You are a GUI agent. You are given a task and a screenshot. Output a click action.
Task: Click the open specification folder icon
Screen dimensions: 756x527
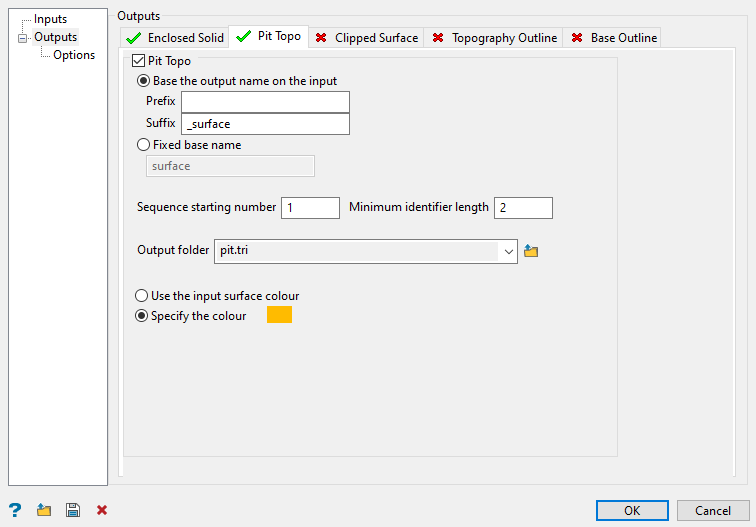pyautogui.click(x=44, y=510)
